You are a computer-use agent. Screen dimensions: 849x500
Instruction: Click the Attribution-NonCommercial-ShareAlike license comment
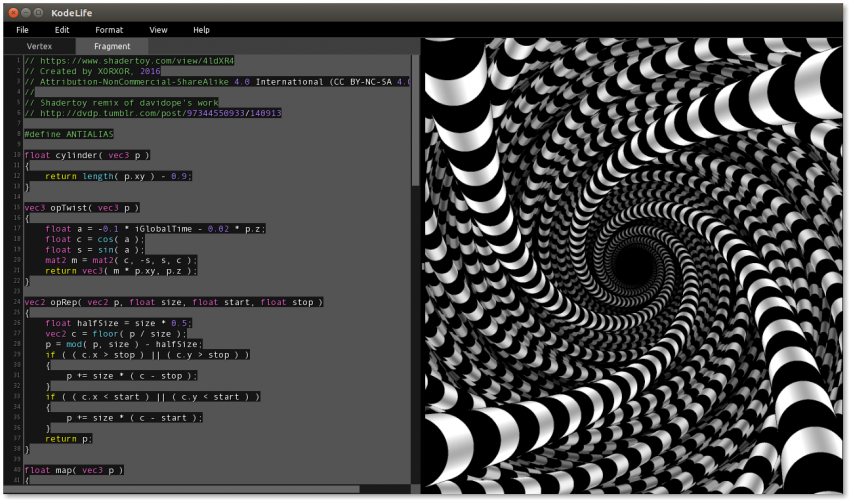point(217,82)
